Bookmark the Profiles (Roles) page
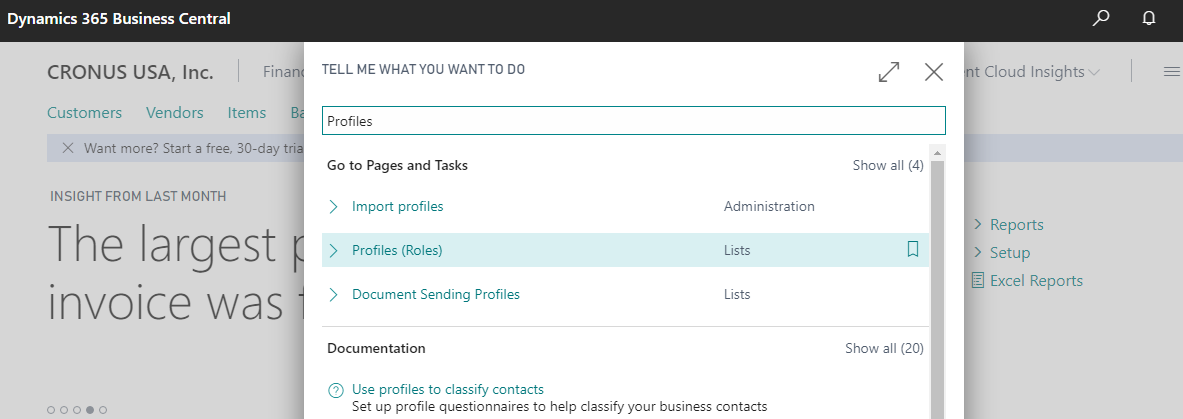 tap(913, 250)
